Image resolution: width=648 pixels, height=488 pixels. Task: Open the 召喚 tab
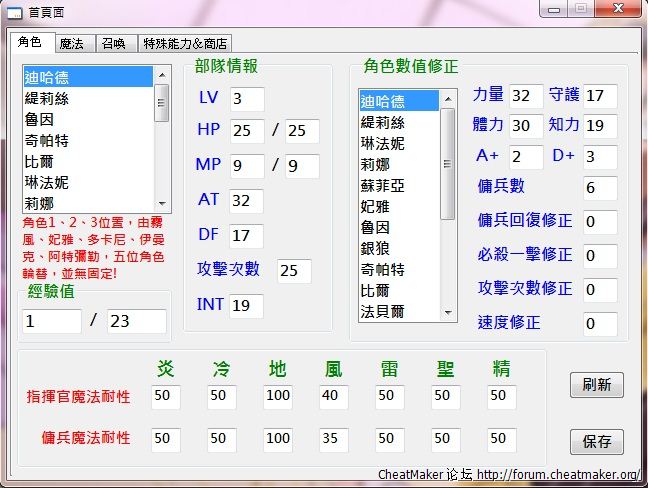click(113, 44)
